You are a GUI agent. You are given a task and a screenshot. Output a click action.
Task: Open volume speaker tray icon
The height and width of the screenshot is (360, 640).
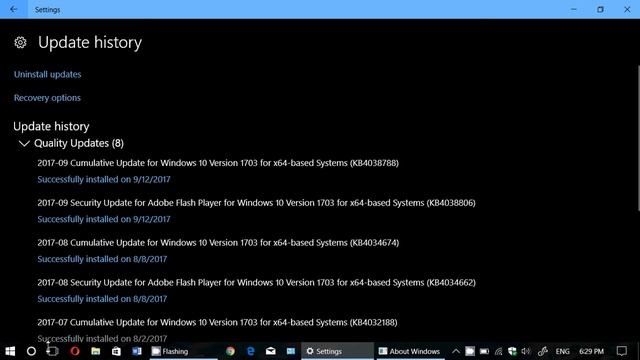click(526, 351)
